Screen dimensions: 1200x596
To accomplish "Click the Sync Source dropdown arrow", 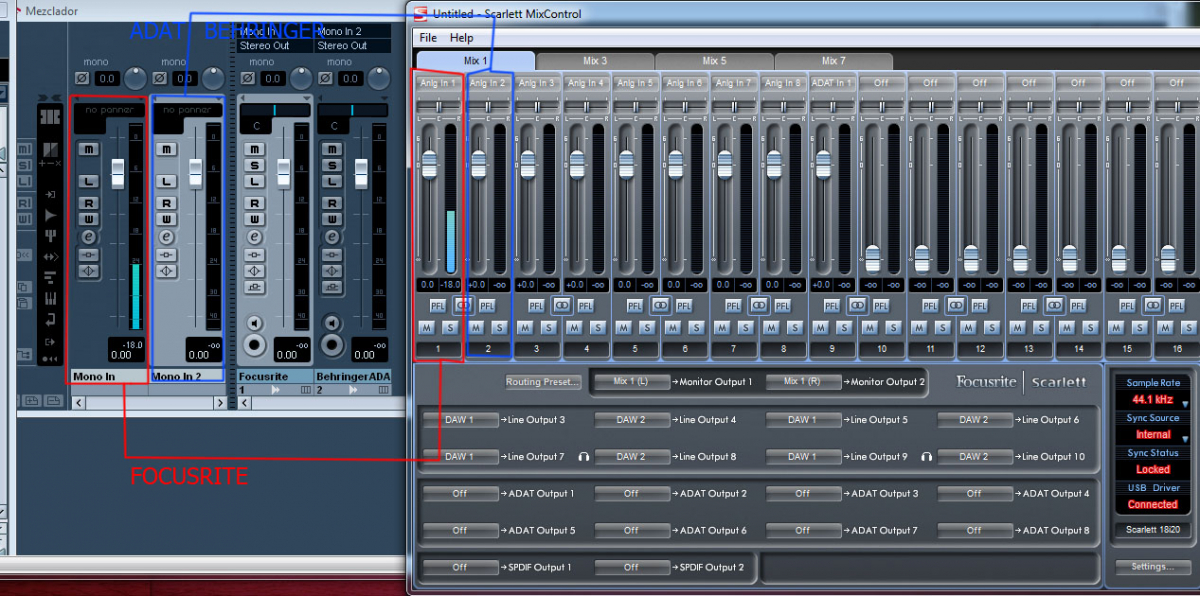I will tap(1187, 437).
